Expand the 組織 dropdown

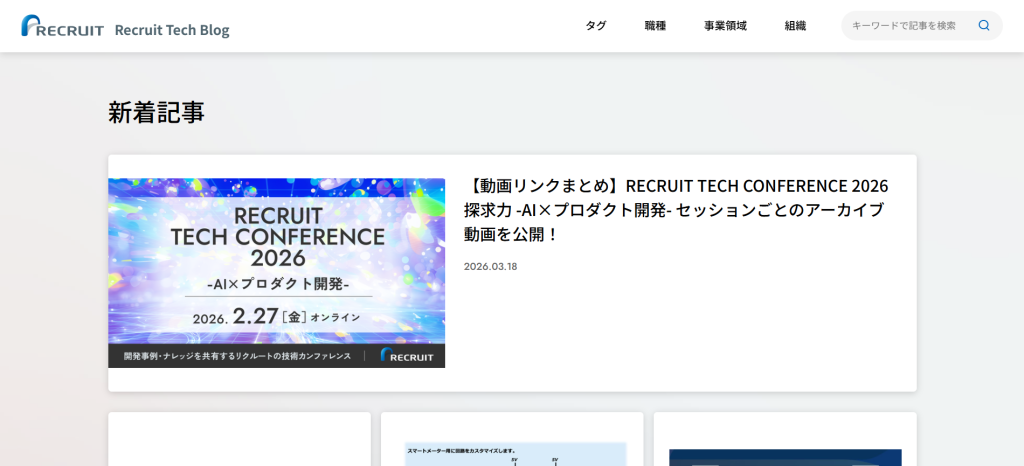[795, 26]
